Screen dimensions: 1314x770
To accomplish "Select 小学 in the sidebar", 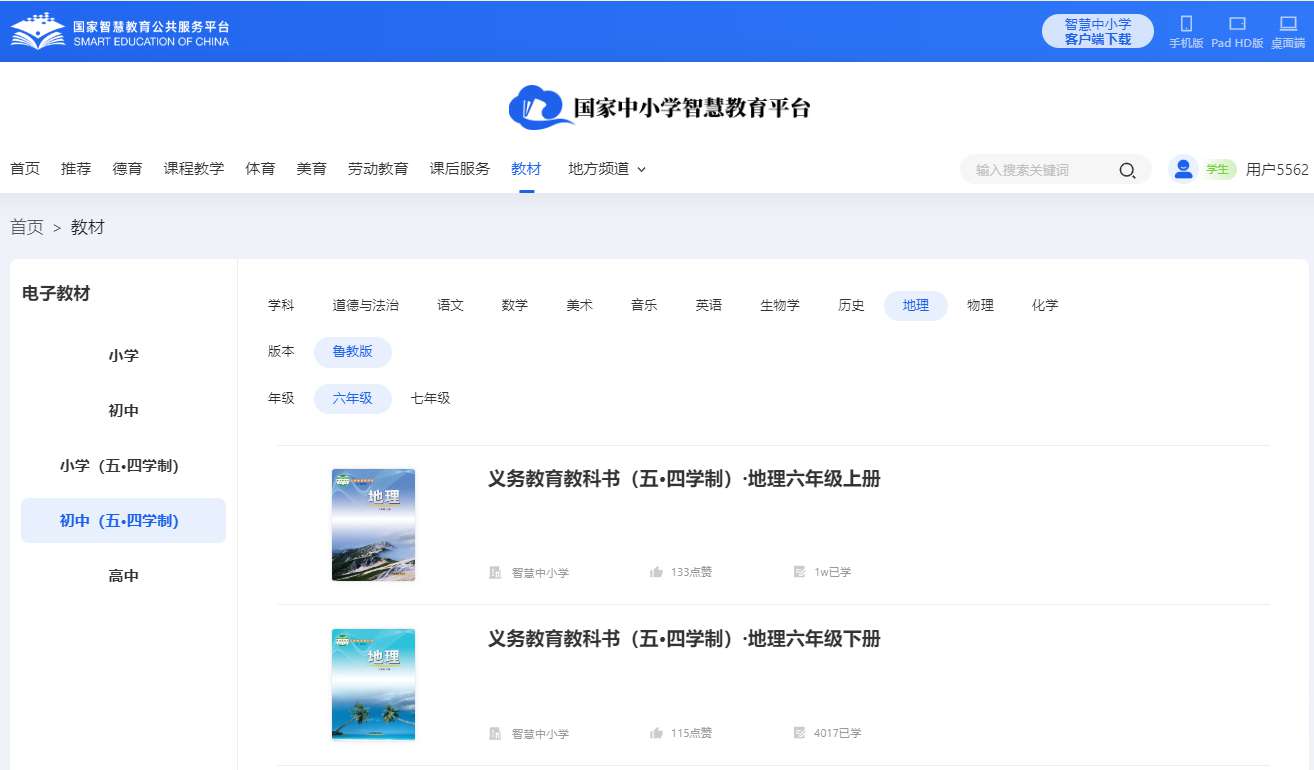I will (x=124, y=355).
